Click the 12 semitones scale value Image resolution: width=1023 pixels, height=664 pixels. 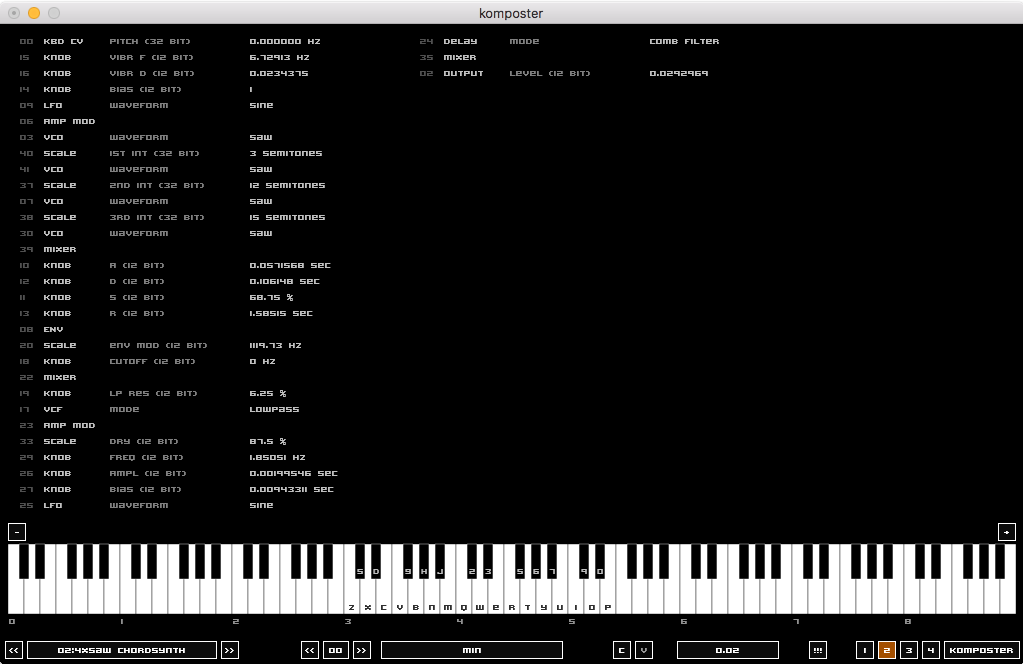[287, 185]
